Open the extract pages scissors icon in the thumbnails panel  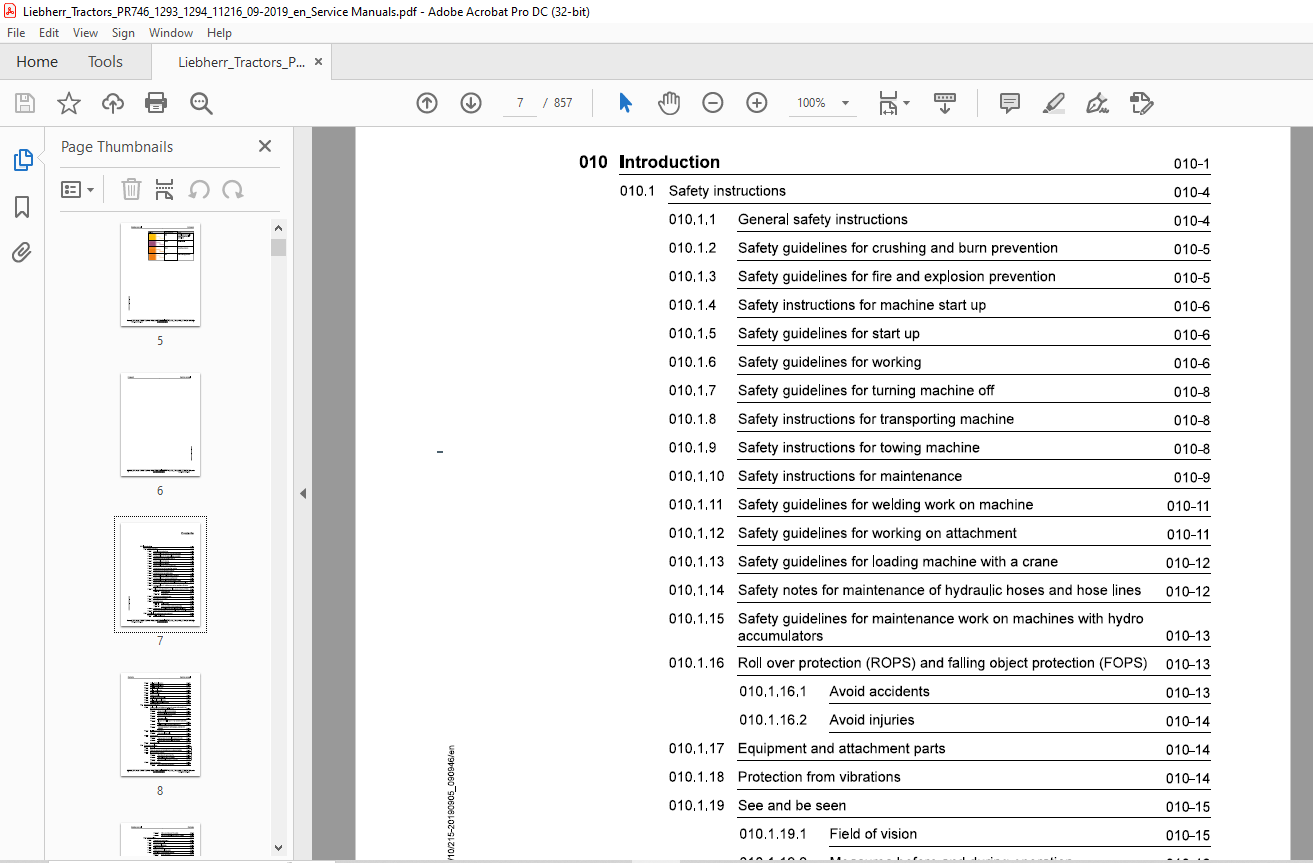click(165, 189)
